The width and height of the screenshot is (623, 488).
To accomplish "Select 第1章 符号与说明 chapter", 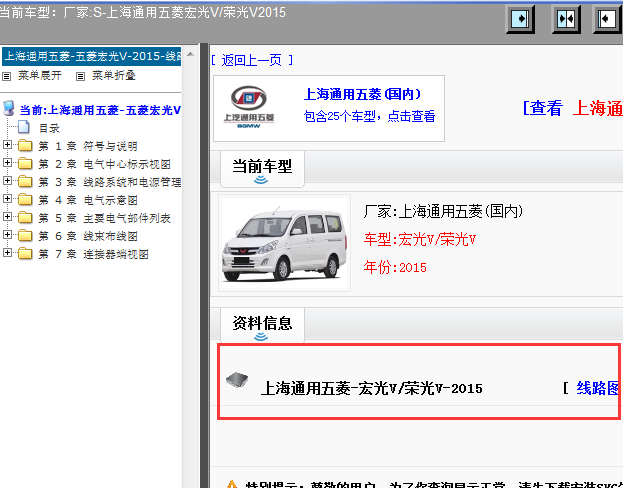I will pyautogui.click(x=88, y=146).
